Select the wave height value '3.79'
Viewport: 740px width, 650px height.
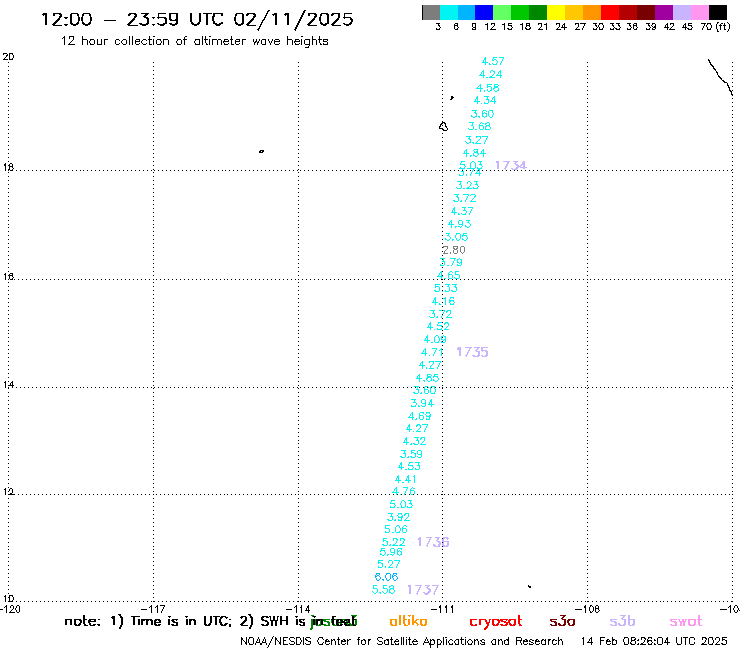pyautogui.click(x=451, y=262)
